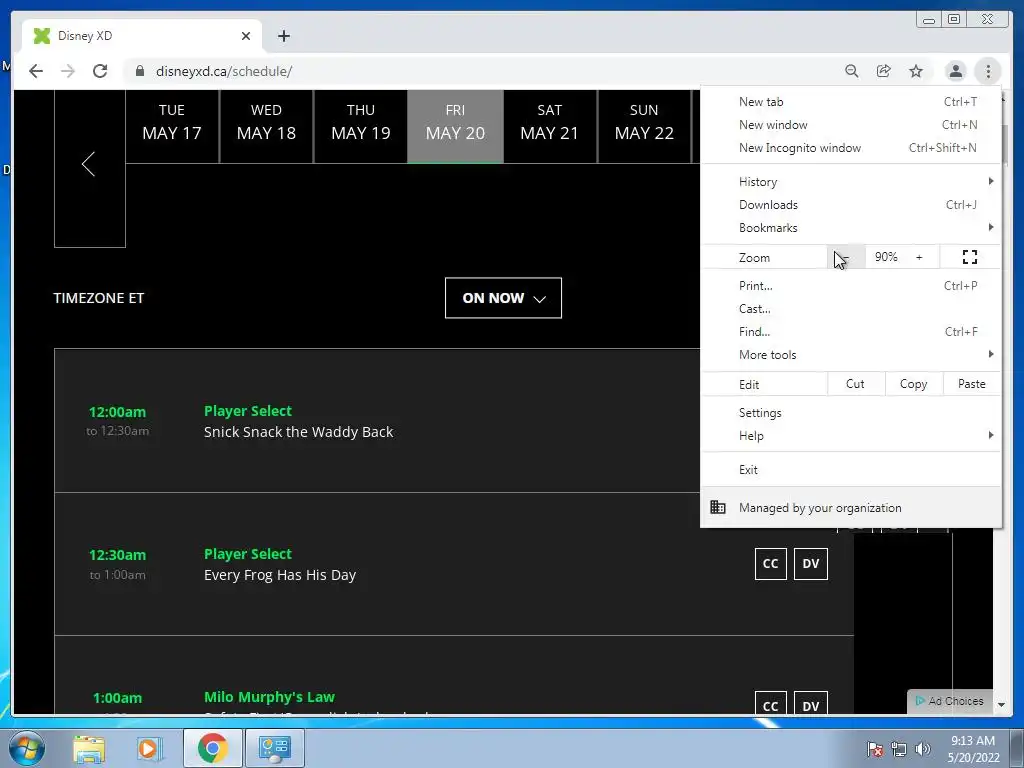This screenshot has height=768, width=1024.
Task: Open the ON NOW dropdown
Action: pyautogui.click(x=503, y=298)
